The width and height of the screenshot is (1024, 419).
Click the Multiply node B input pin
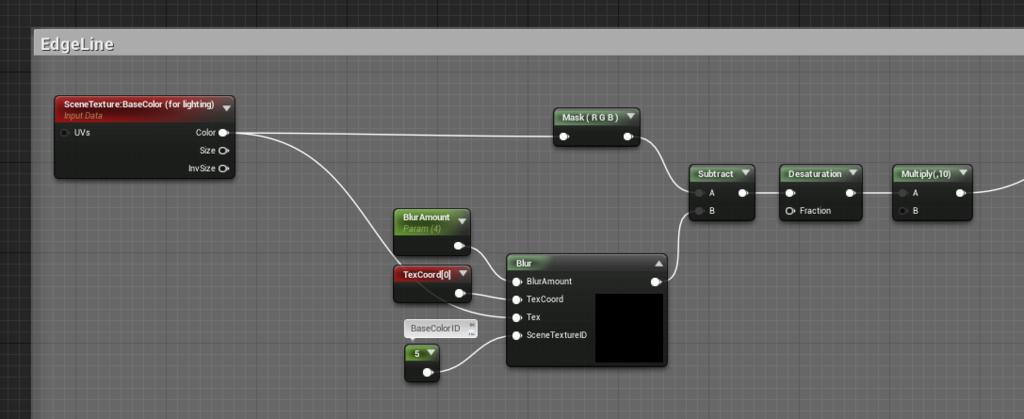tap(903, 211)
